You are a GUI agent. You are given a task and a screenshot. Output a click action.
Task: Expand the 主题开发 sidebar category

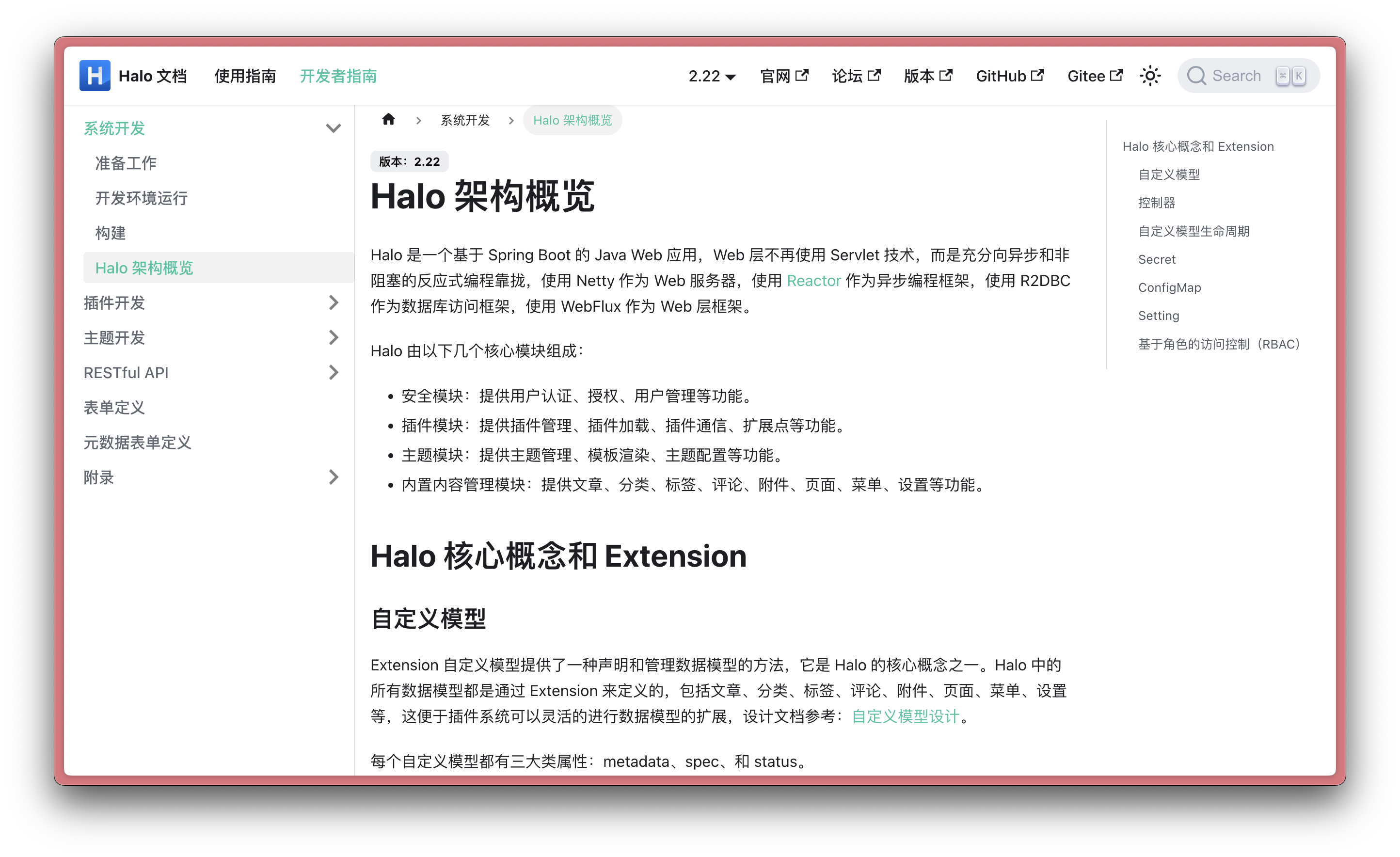coord(333,337)
